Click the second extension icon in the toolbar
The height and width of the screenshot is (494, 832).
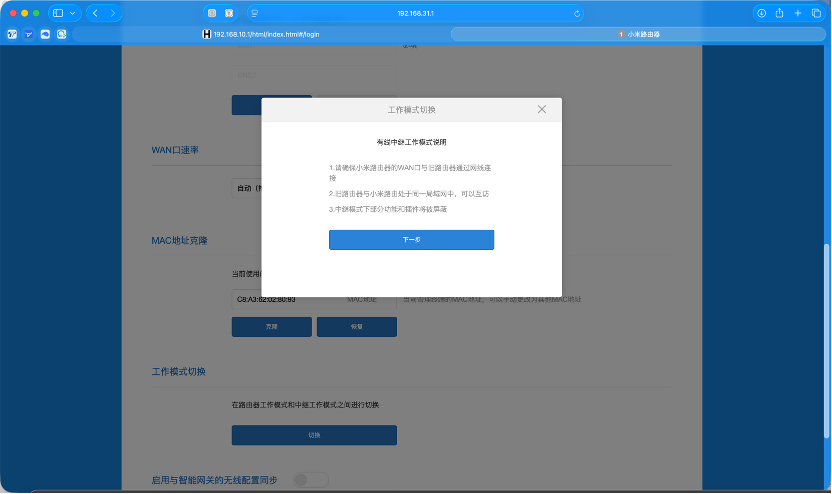pos(229,13)
